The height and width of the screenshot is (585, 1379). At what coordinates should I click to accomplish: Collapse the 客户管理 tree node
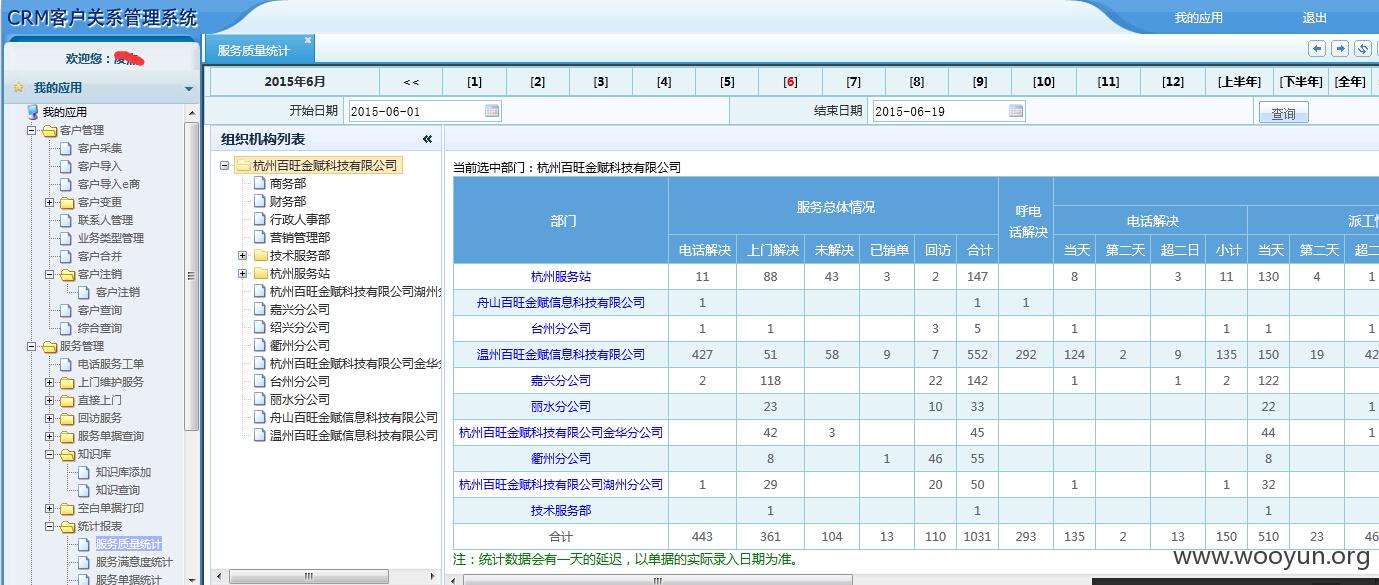(32, 130)
